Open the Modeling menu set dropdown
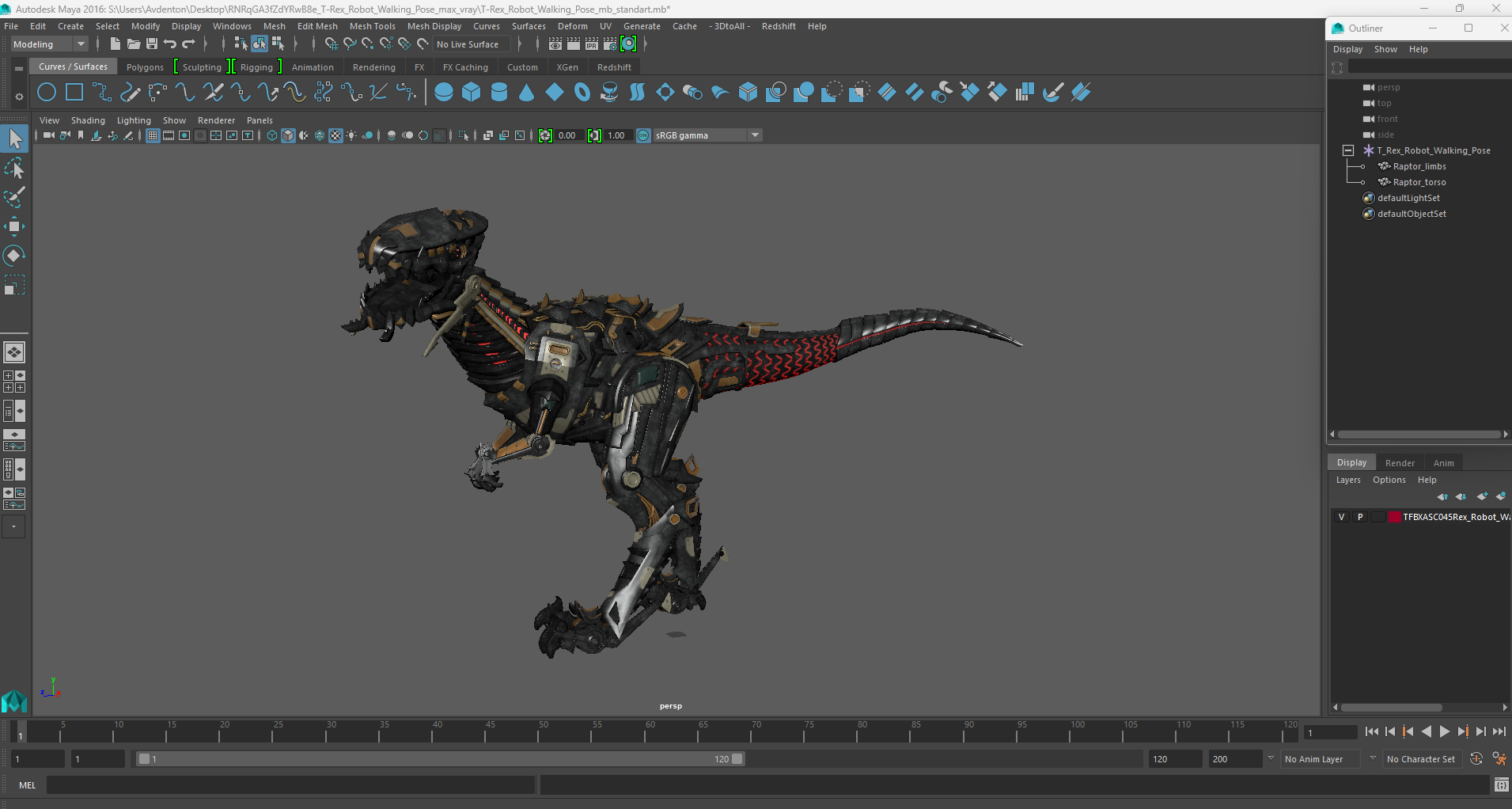 click(48, 44)
